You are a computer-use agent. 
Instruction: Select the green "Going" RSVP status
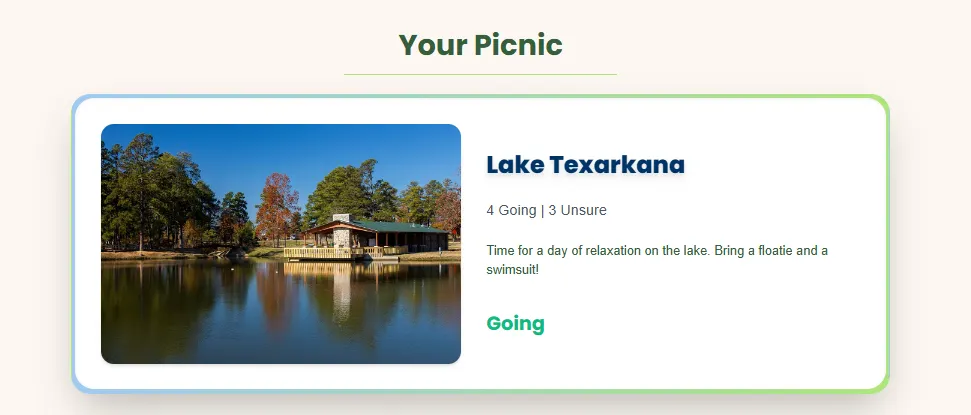515,323
